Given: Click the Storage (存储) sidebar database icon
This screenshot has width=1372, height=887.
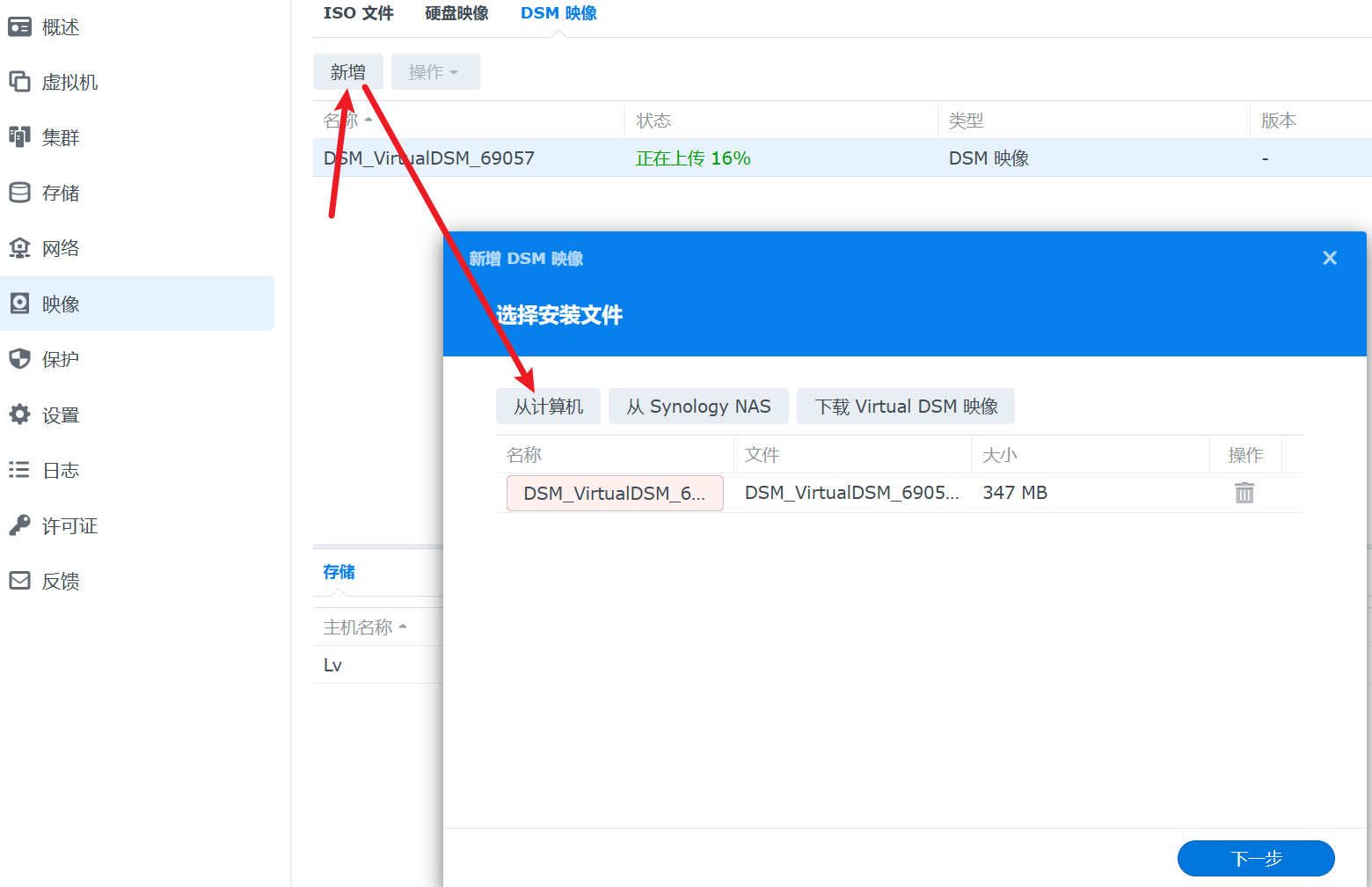Looking at the screenshot, I should coord(19,193).
